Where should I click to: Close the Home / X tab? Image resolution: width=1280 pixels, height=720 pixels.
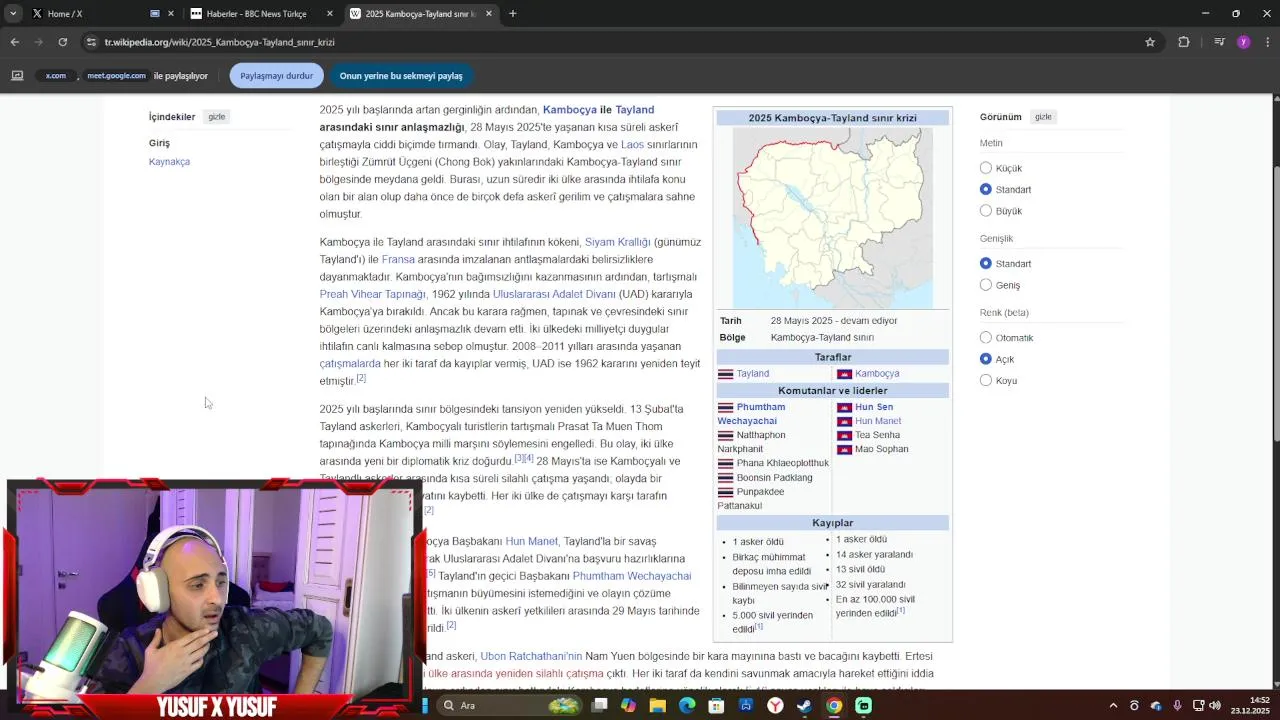point(171,14)
